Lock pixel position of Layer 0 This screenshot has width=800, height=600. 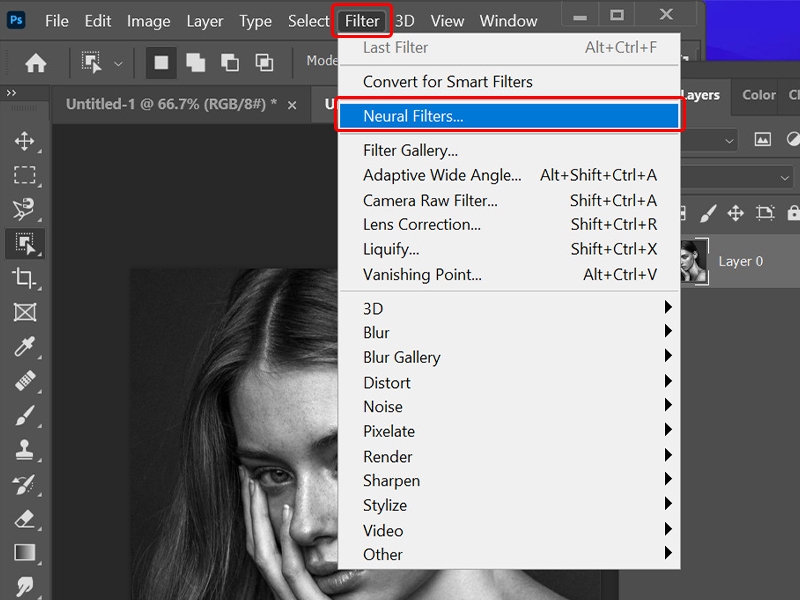coord(736,213)
